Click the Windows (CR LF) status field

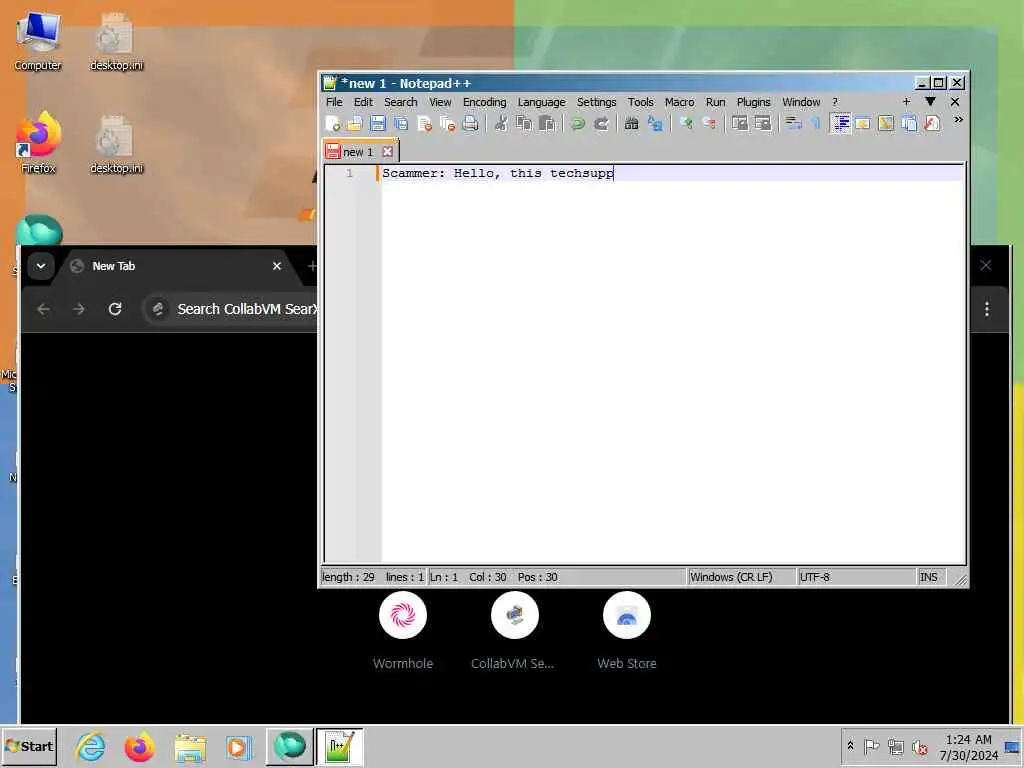(742, 577)
